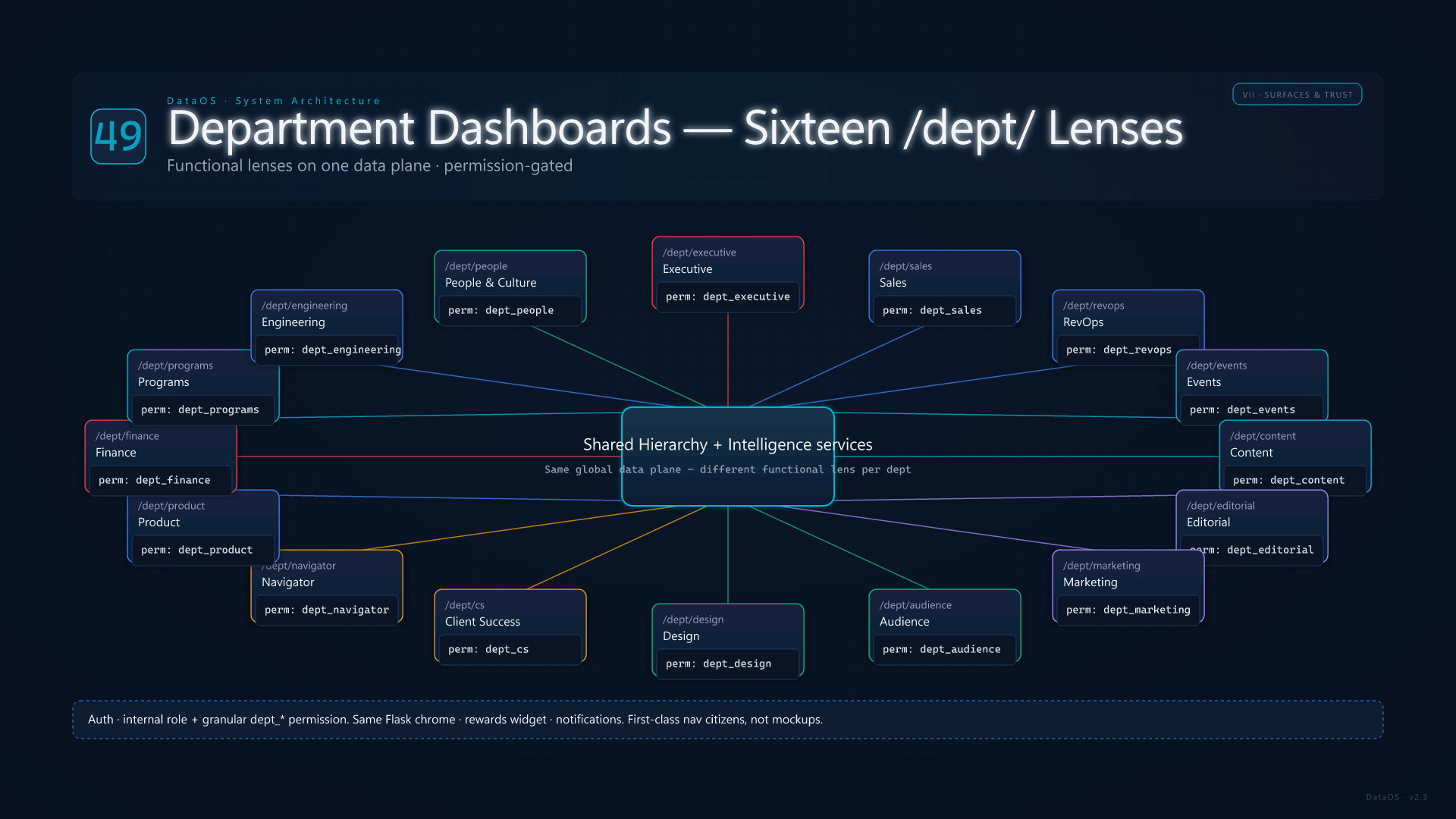Click the /dept/product path text
This screenshot has width=1456, height=819.
click(x=171, y=506)
